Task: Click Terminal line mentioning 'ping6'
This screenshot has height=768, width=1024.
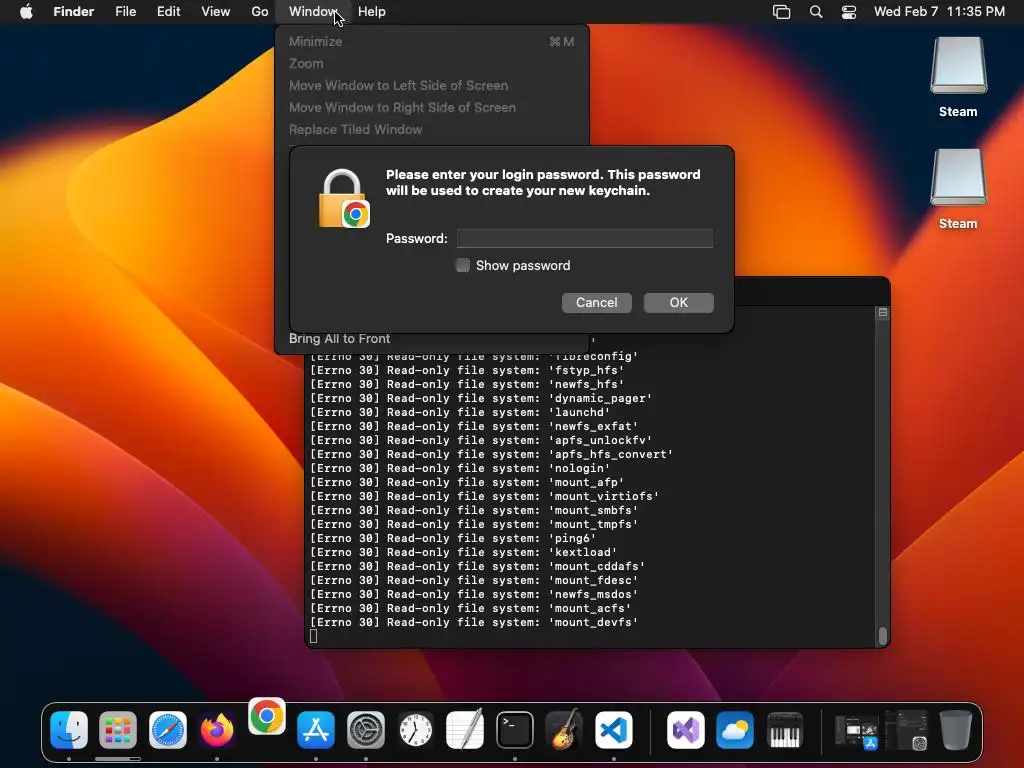Action: pos(453,538)
